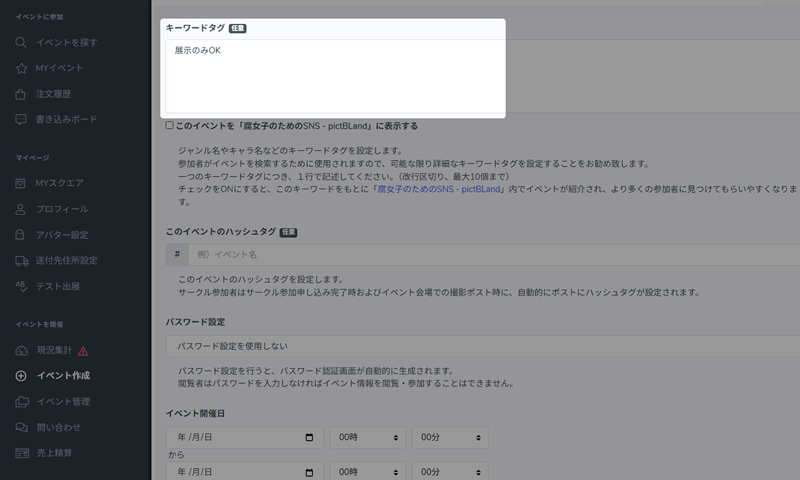Open 問い合わせ from the sidebar

tap(58, 427)
